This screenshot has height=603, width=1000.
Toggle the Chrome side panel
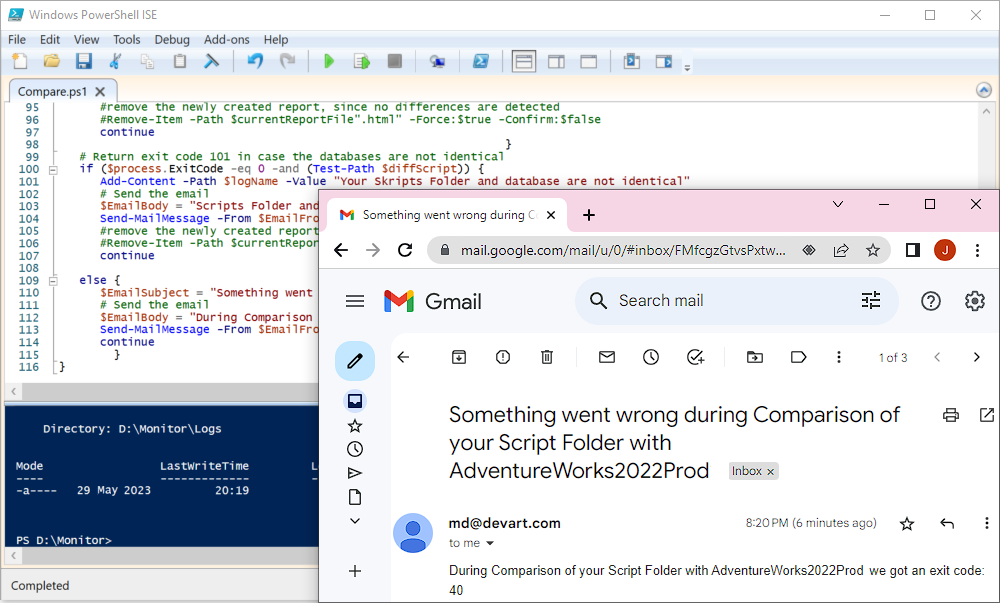(913, 251)
